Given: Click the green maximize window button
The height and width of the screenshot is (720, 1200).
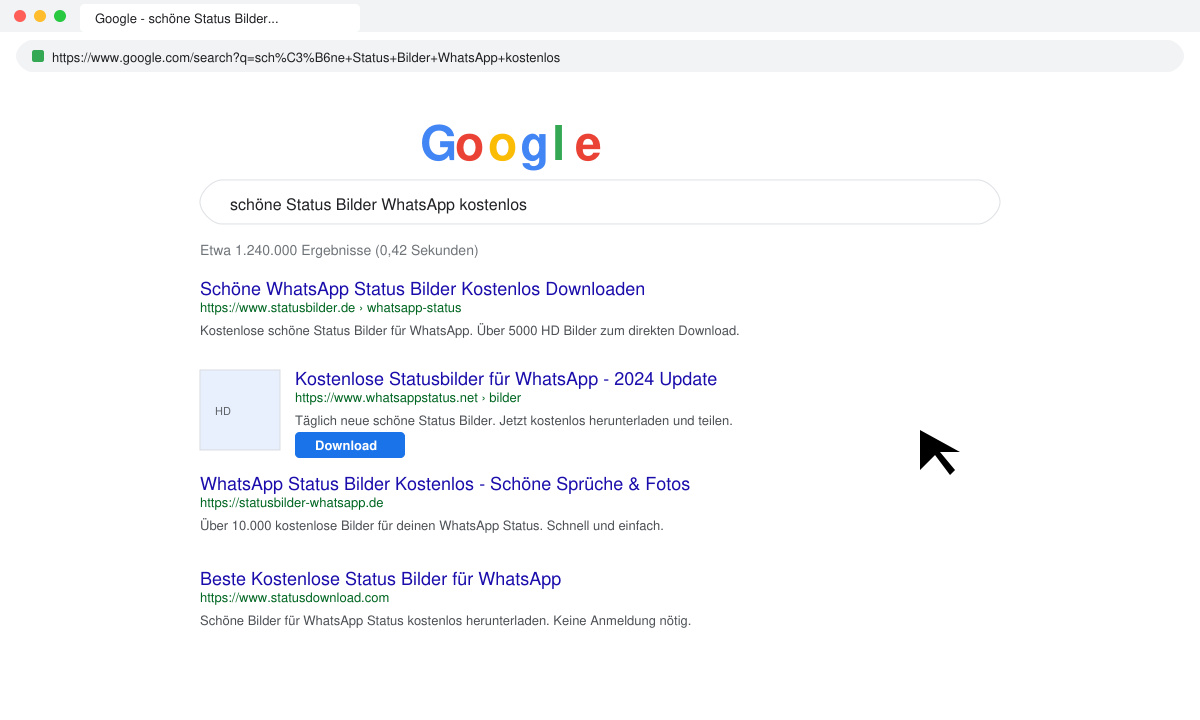Looking at the screenshot, I should [x=60, y=16].
